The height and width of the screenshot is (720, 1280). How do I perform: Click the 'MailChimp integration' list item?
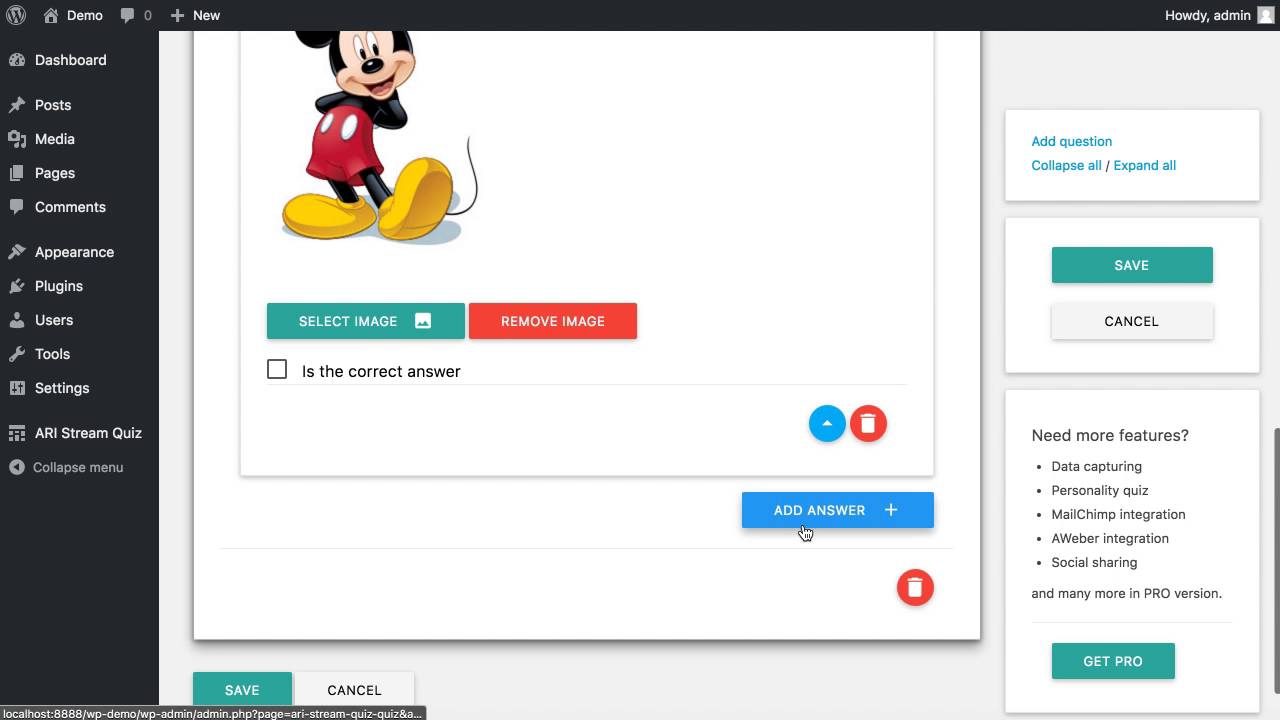pyautogui.click(x=1118, y=514)
